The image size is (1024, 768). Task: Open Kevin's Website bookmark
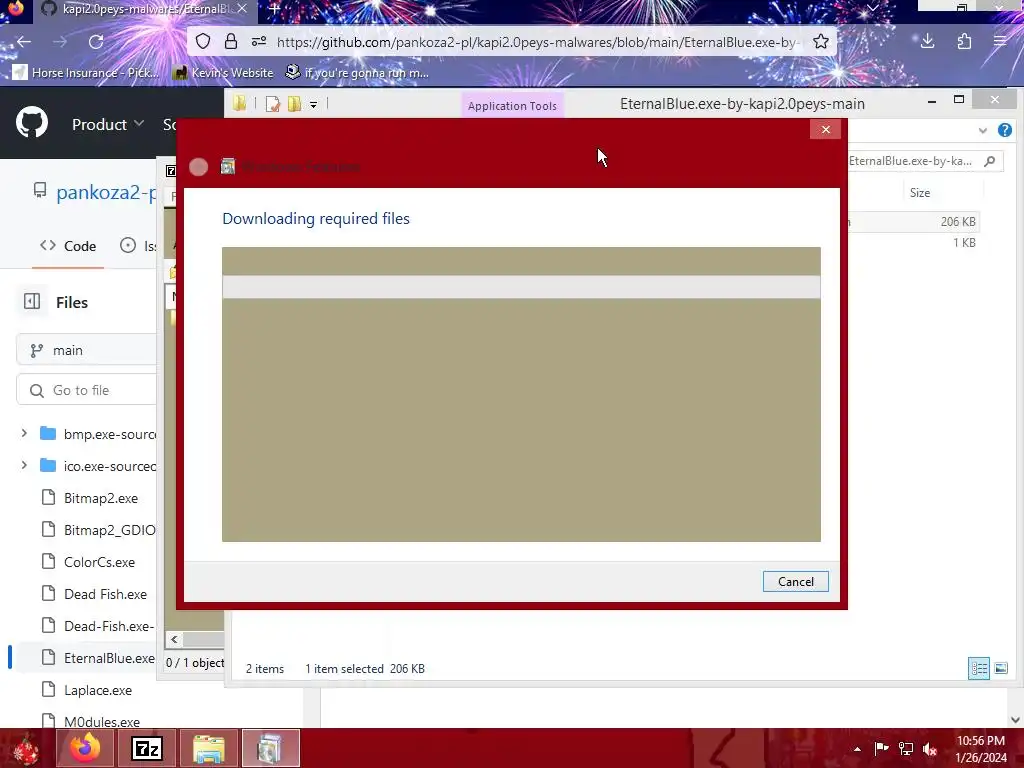223,72
